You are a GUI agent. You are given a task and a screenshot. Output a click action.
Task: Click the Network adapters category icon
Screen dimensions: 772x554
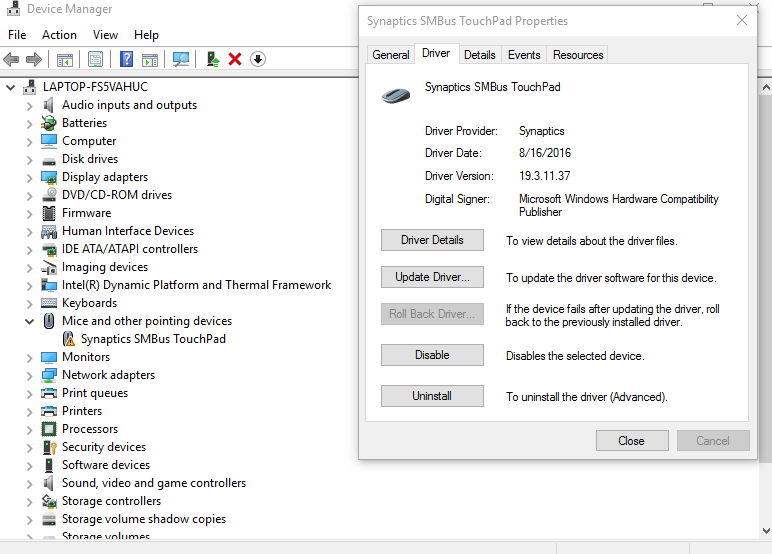(x=49, y=375)
